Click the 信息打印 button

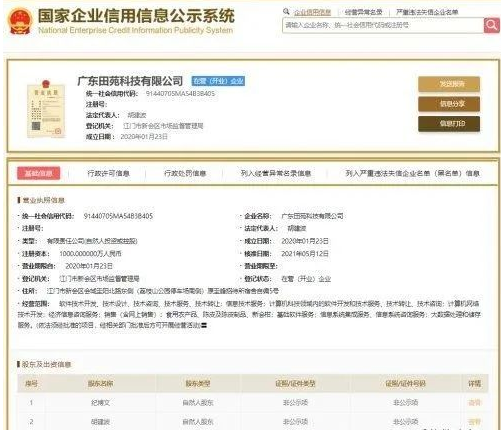point(449,124)
